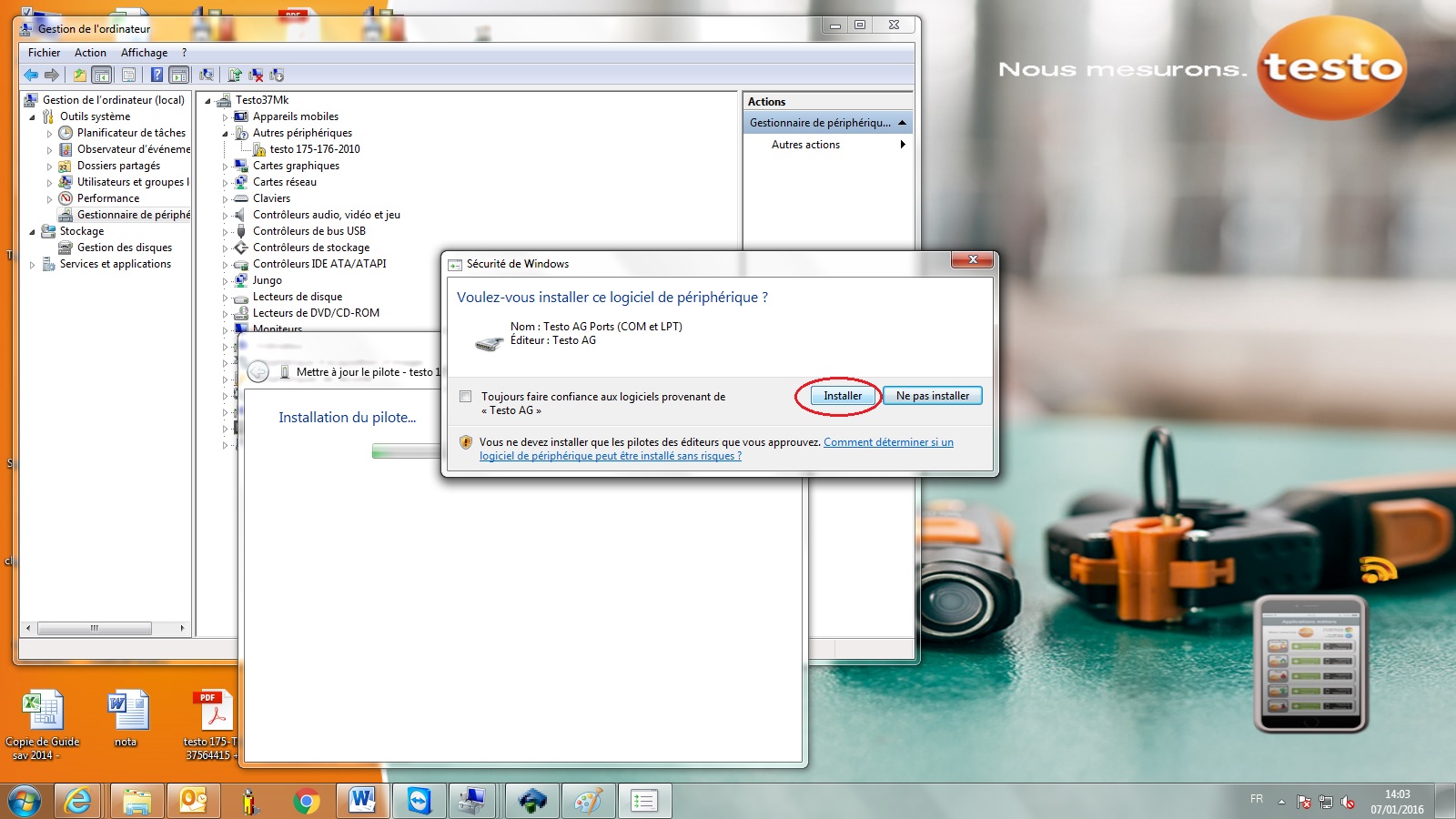The width and height of the screenshot is (1456, 819).
Task: Click the FR language indicator in tray
Action: pyautogui.click(x=1257, y=799)
